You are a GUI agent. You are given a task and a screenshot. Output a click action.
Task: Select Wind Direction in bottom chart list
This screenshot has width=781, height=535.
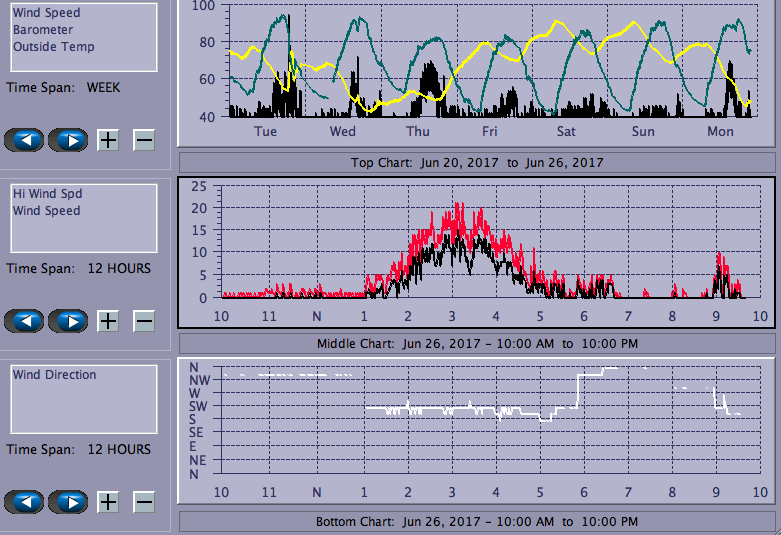[55, 375]
